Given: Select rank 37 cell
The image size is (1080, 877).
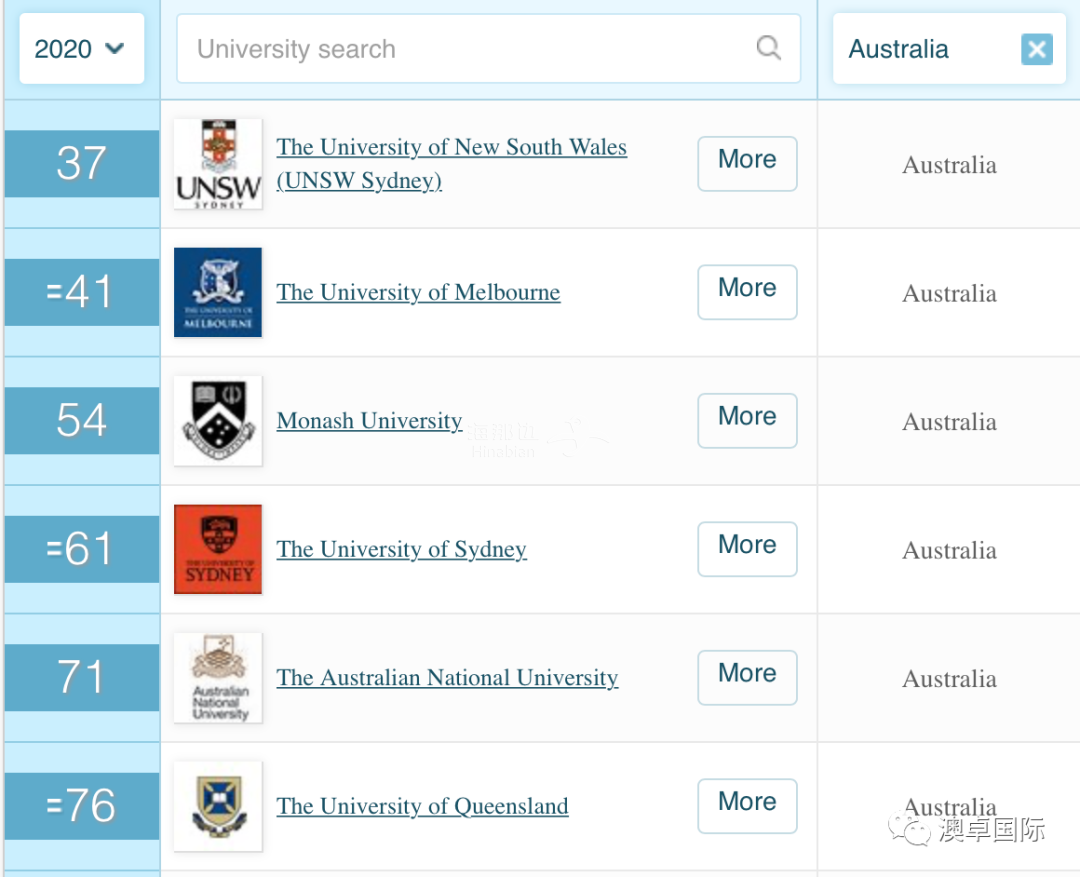Looking at the screenshot, I should [x=82, y=164].
